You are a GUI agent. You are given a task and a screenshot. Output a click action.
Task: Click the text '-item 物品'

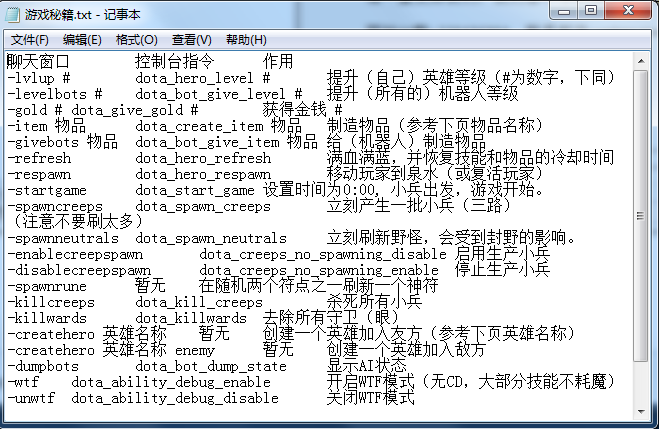coord(46,126)
